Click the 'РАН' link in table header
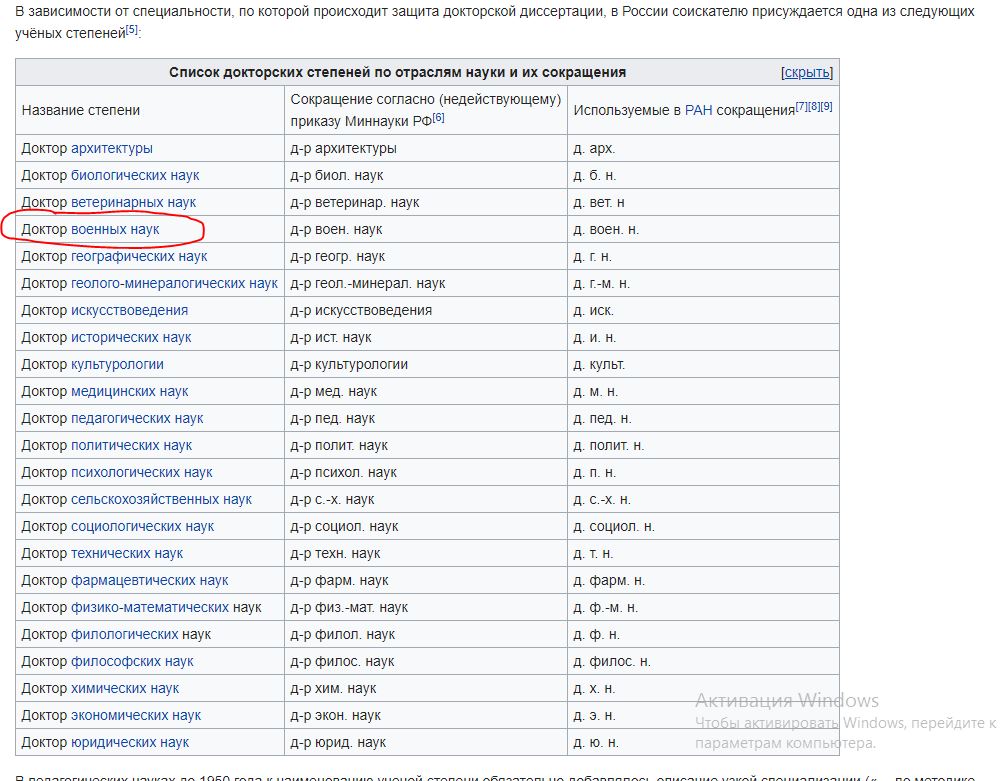Screen dimensions: 1005x781 [x=698, y=110]
